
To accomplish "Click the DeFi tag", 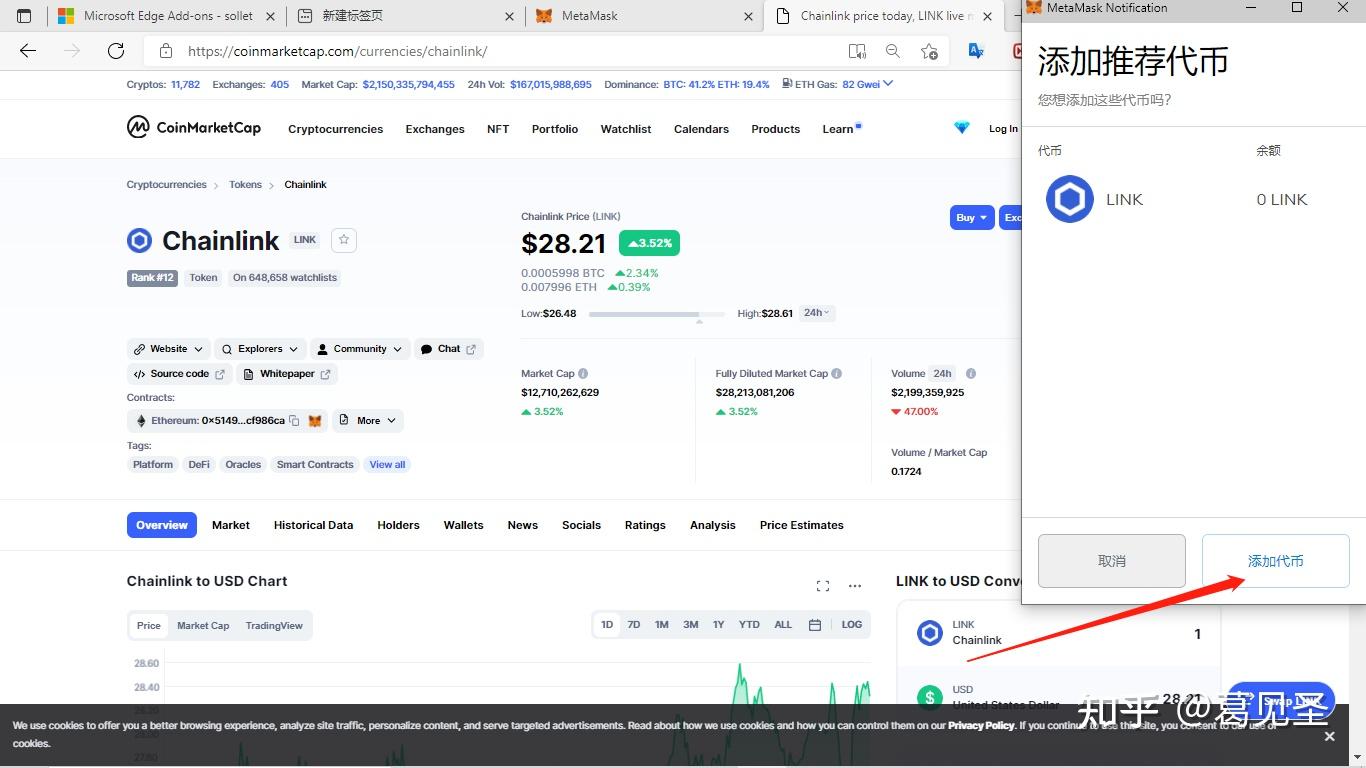I will click(199, 465).
